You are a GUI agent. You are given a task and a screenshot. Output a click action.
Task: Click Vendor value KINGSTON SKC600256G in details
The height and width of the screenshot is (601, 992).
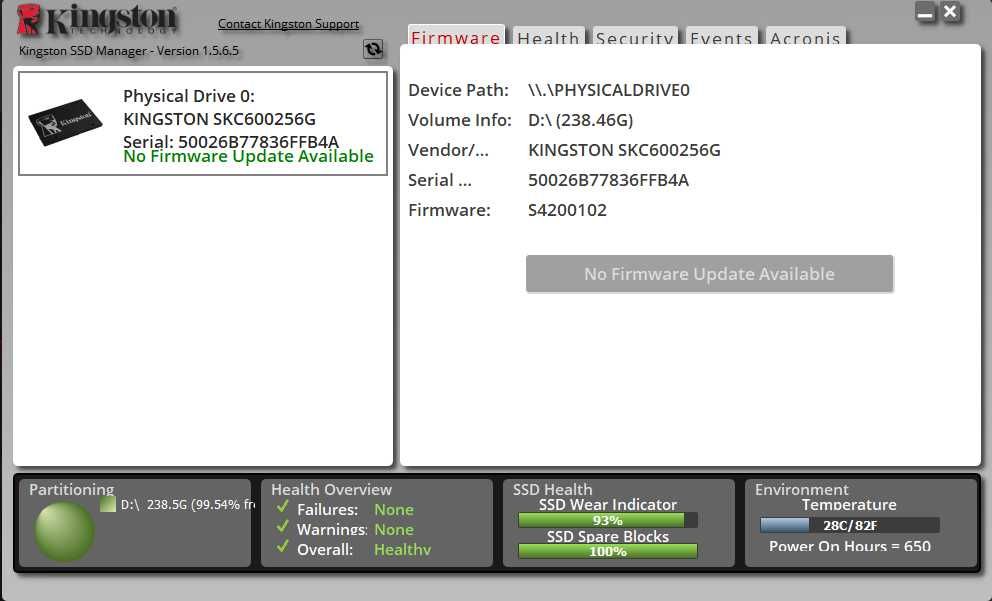coord(624,150)
